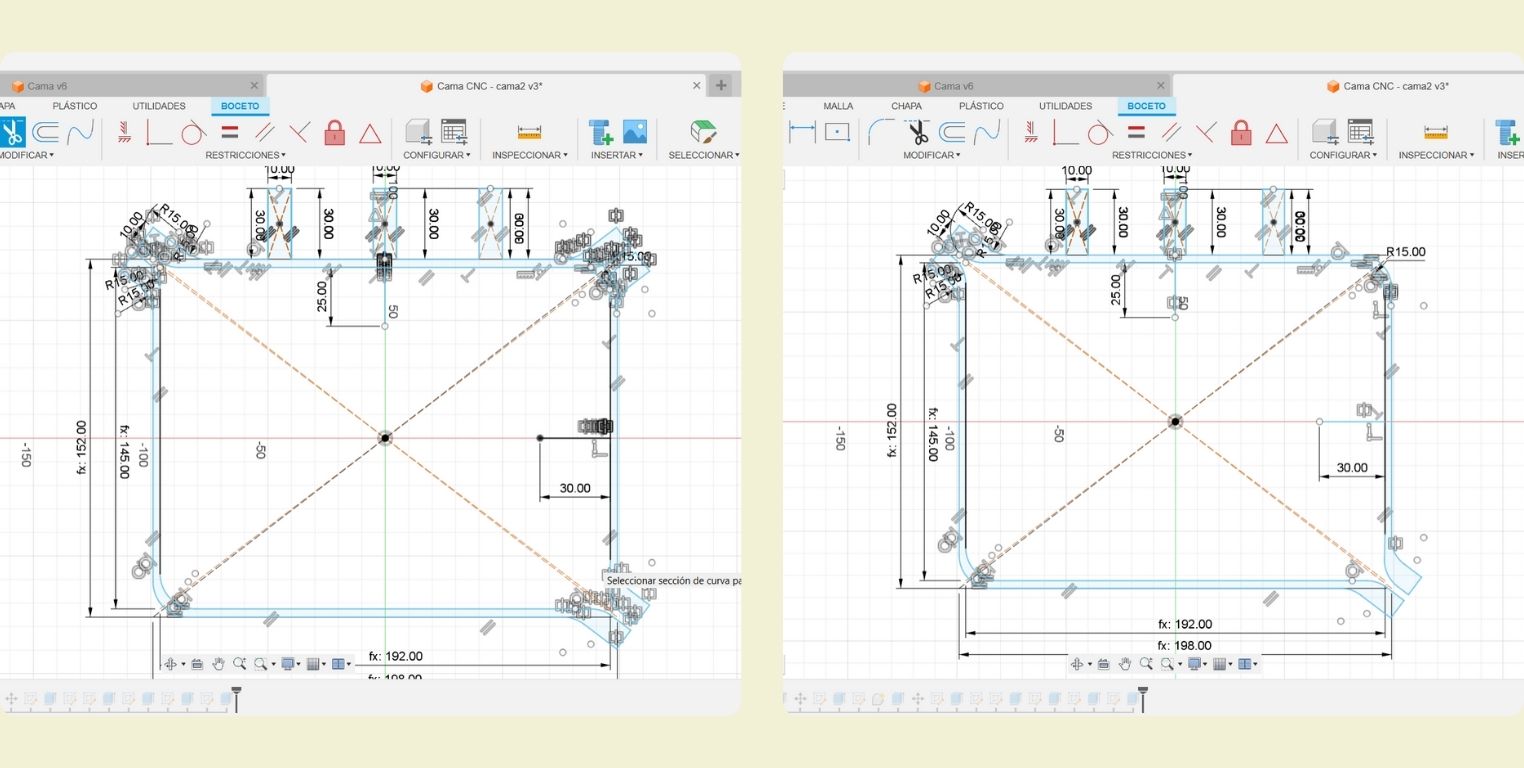This screenshot has height=768, width=1524.
Task: Expand RESTRICCIONES dropdown in left screenshot
Action: tap(246, 155)
